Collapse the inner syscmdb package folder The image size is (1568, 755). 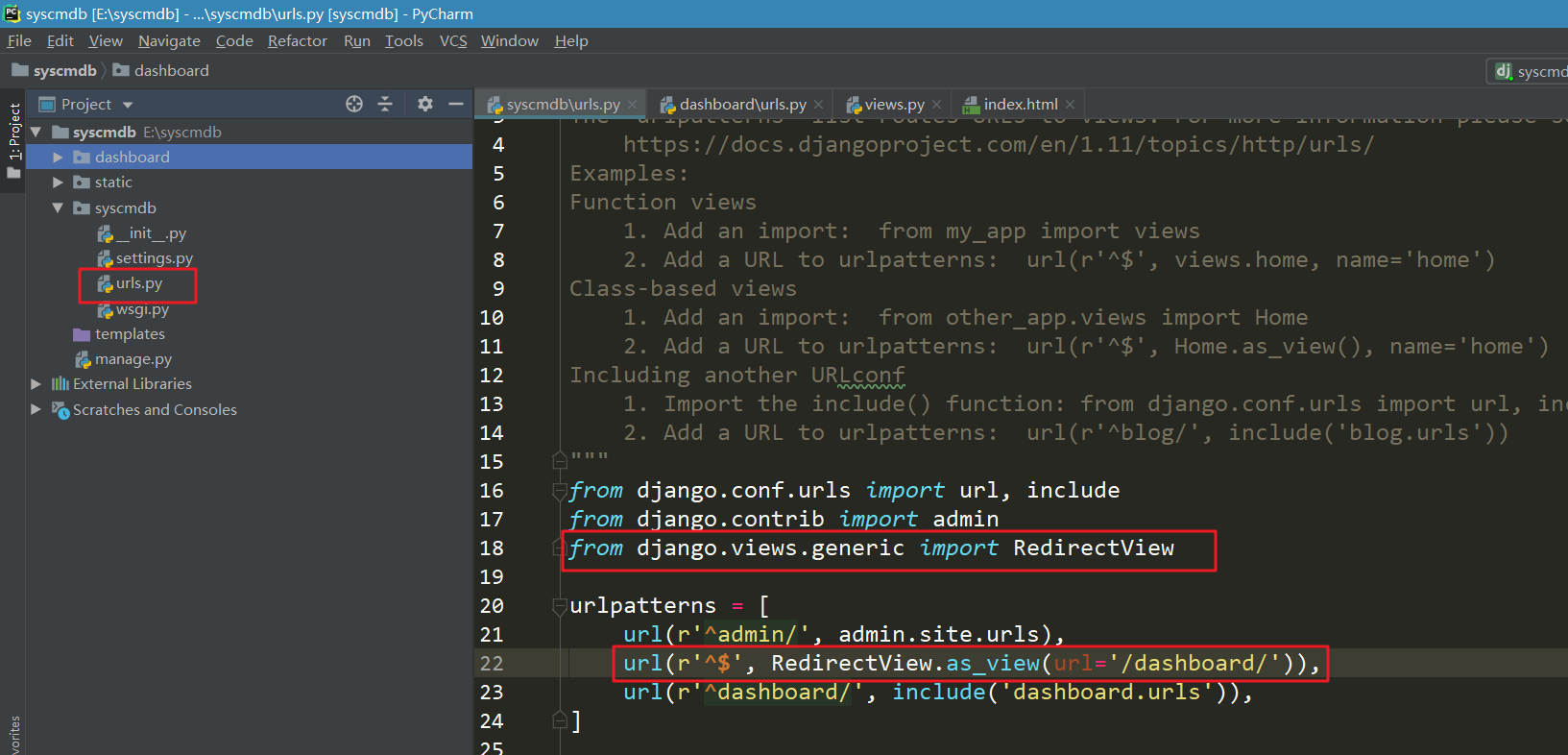[x=59, y=207]
